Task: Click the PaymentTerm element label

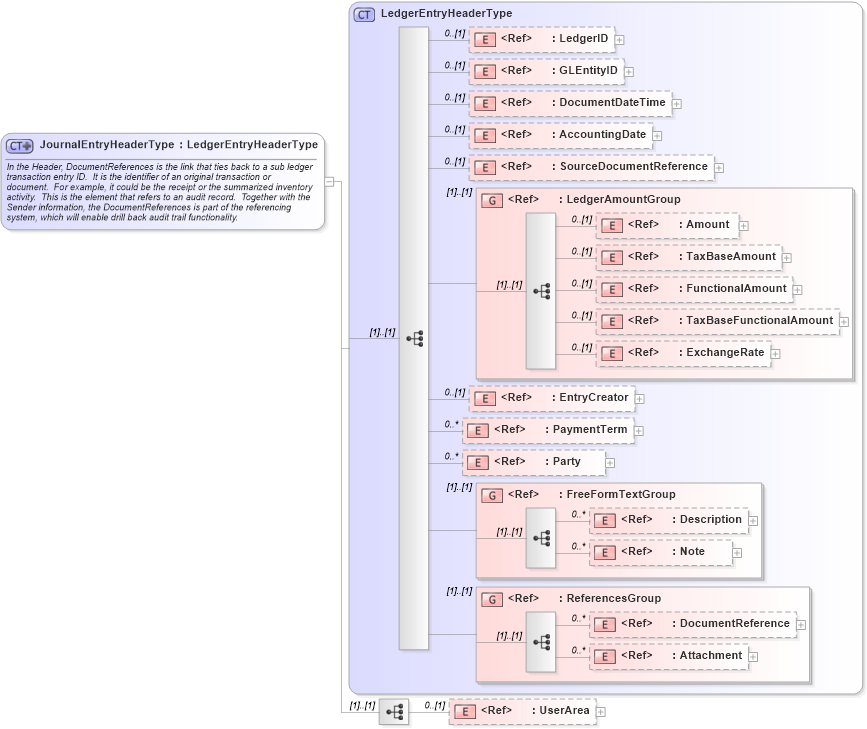Action: (x=591, y=429)
